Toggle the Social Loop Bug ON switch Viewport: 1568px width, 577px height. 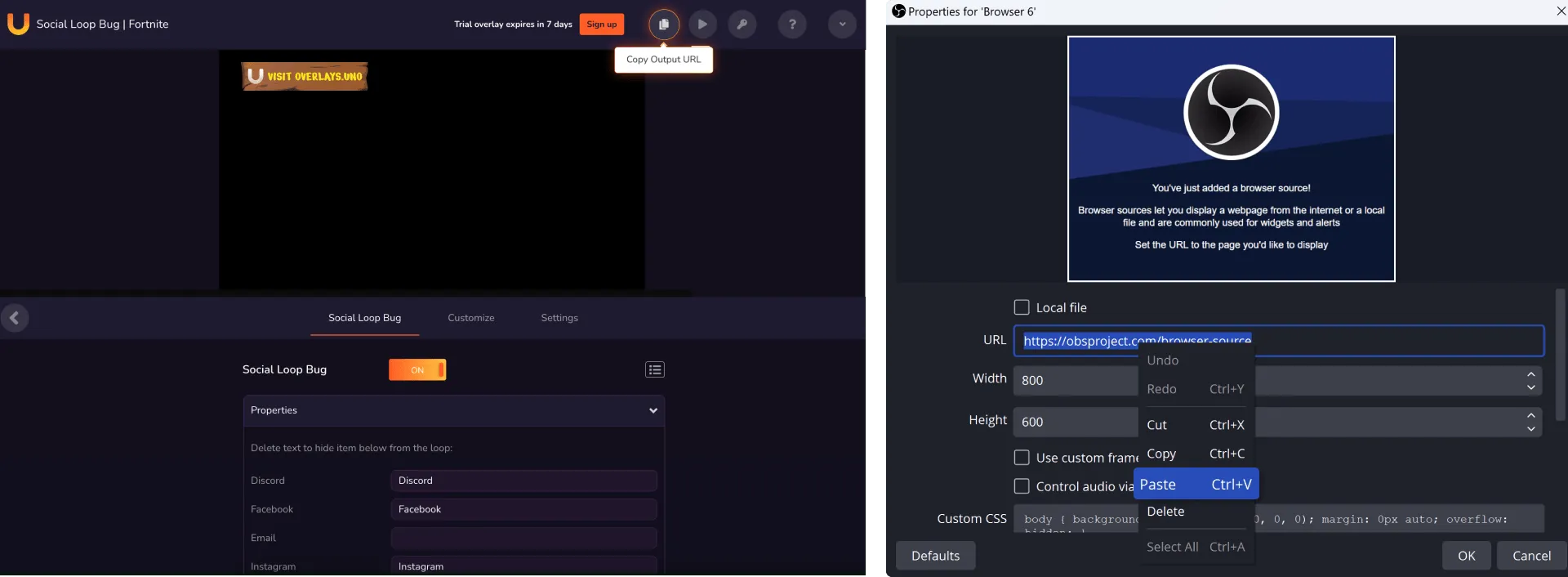coord(417,370)
